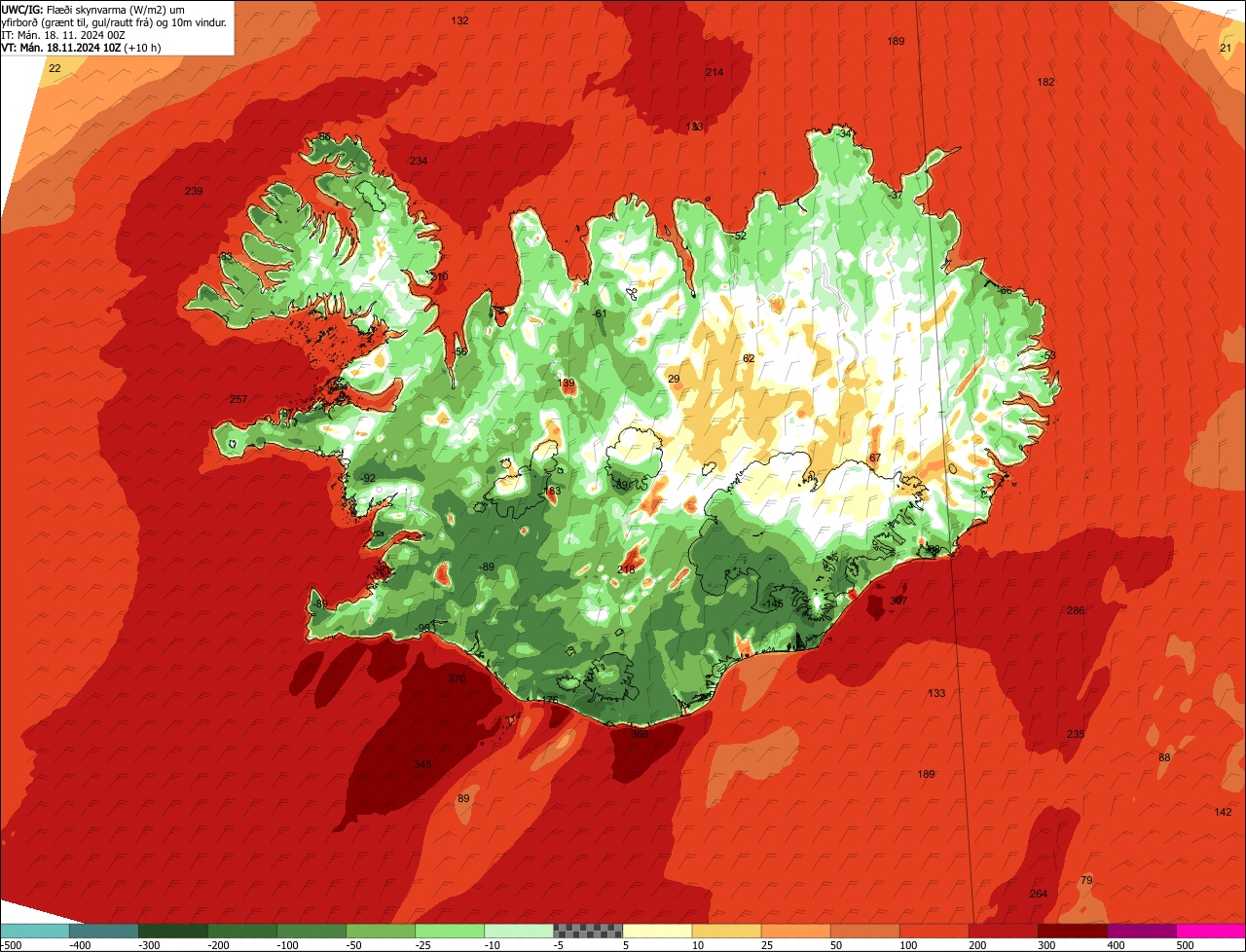Click the value 67 over eastern Iceland
The height and width of the screenshot is (952, 1246).
[875, 458]
